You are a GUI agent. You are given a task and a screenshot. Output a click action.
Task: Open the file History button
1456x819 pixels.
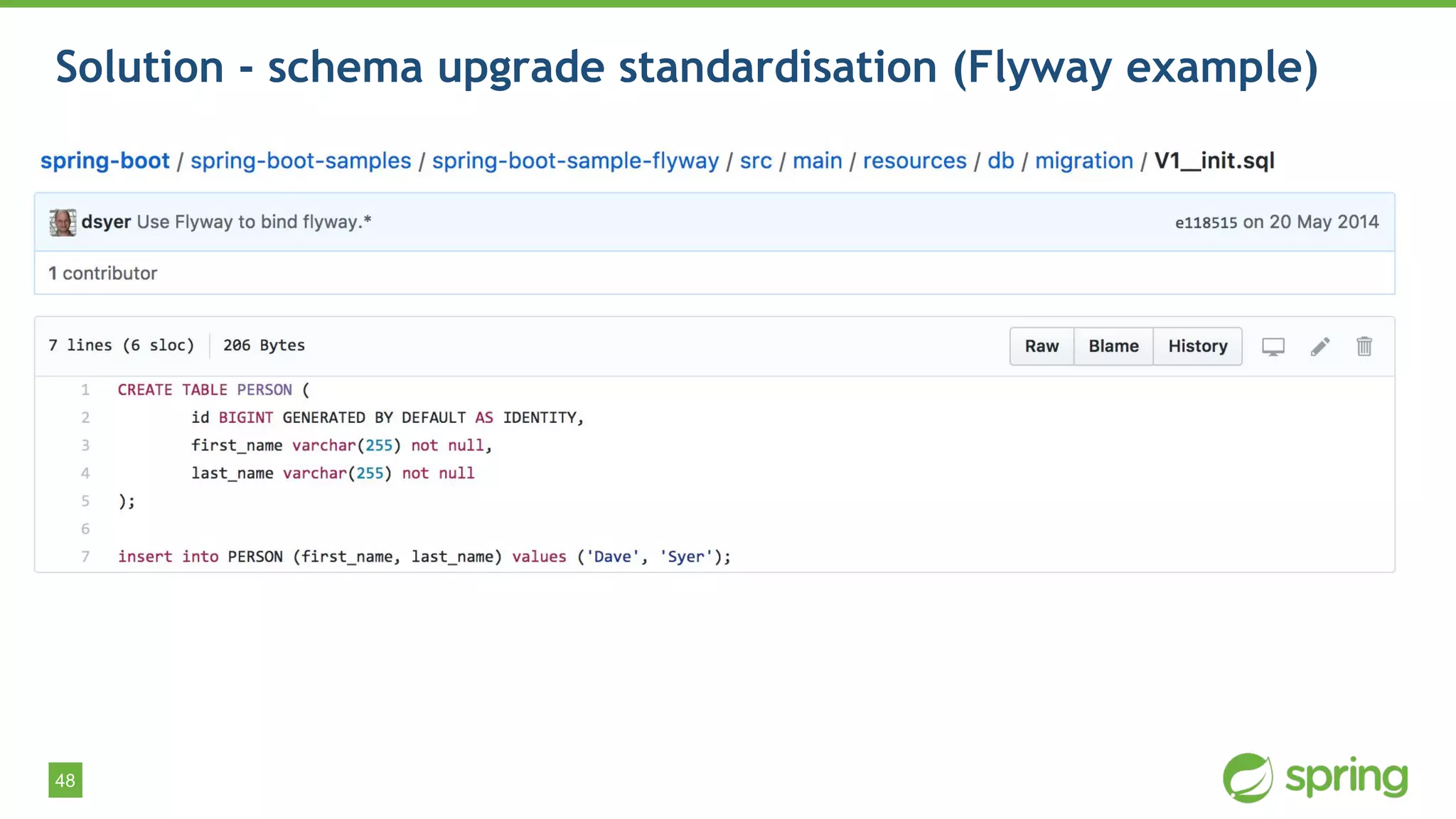coord(1198,346)
